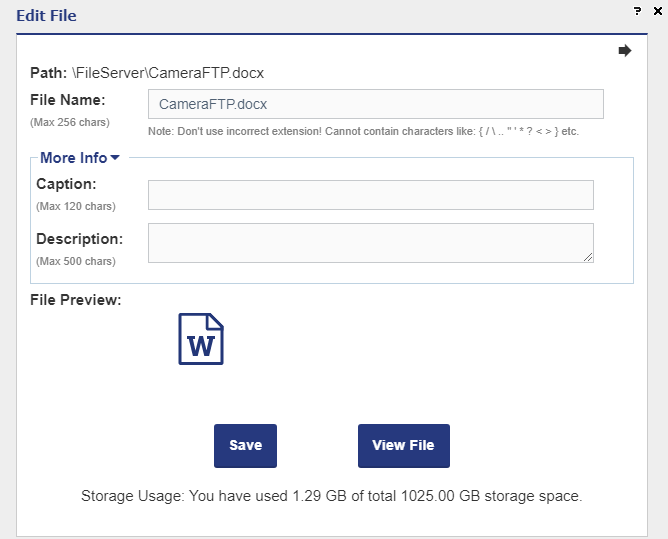Open the file with View File
Viewport: 668px width, 539px height.
(x=403, y=446)
